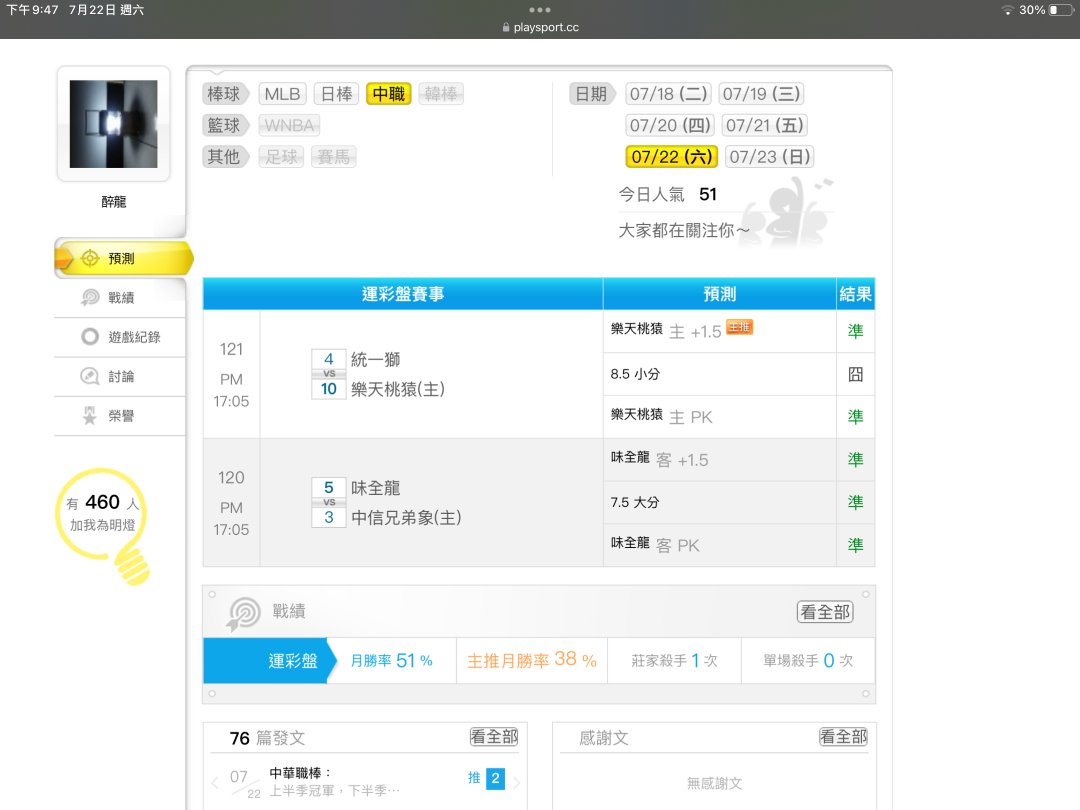This screenshot has width=1080, height=810.
Task: Select the MLB league tab
Action: (282, 94)
